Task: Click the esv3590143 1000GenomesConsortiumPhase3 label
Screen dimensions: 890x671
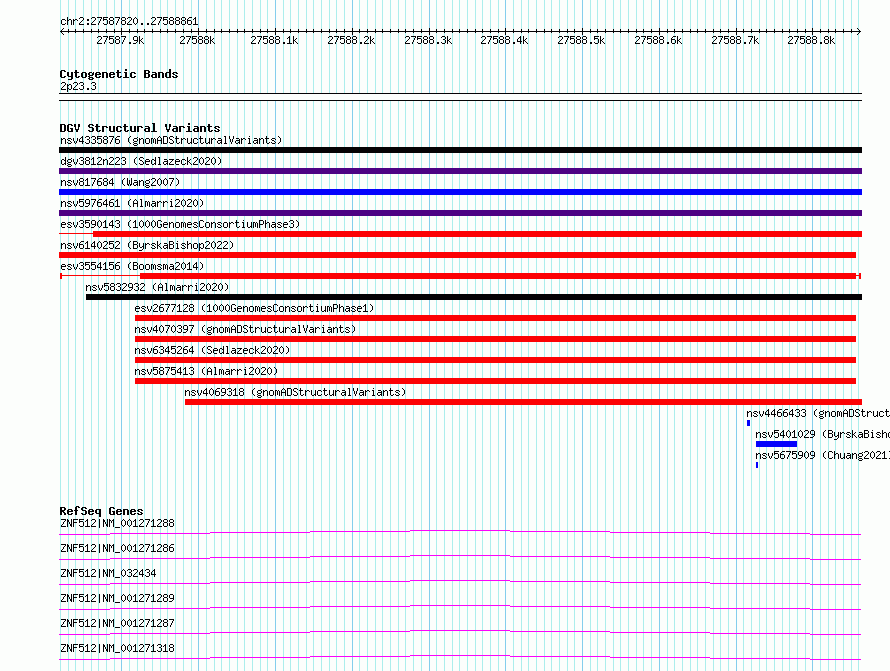Action: point(180,224)
